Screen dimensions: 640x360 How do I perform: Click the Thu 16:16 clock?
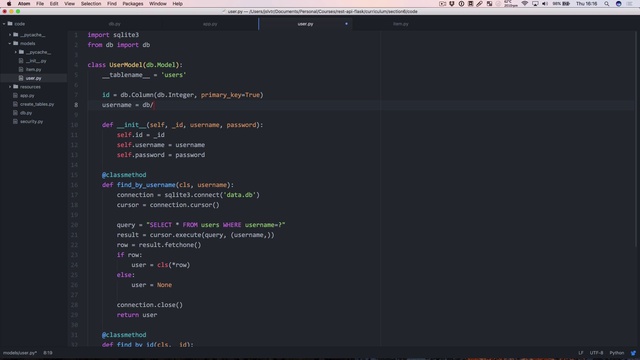coord(587,4)
